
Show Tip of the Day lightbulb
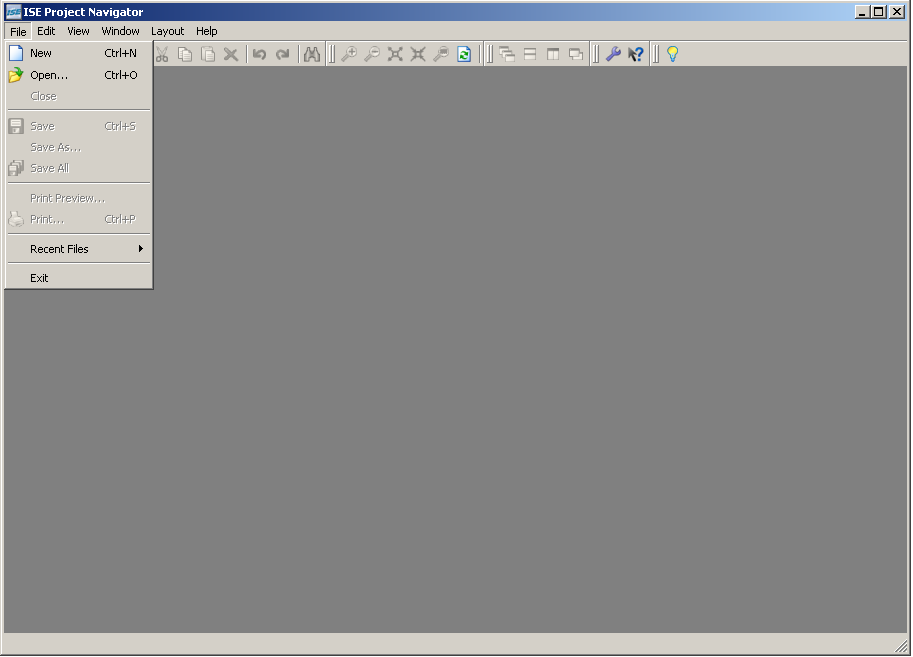pyautogui.click(x=673, y=54)
